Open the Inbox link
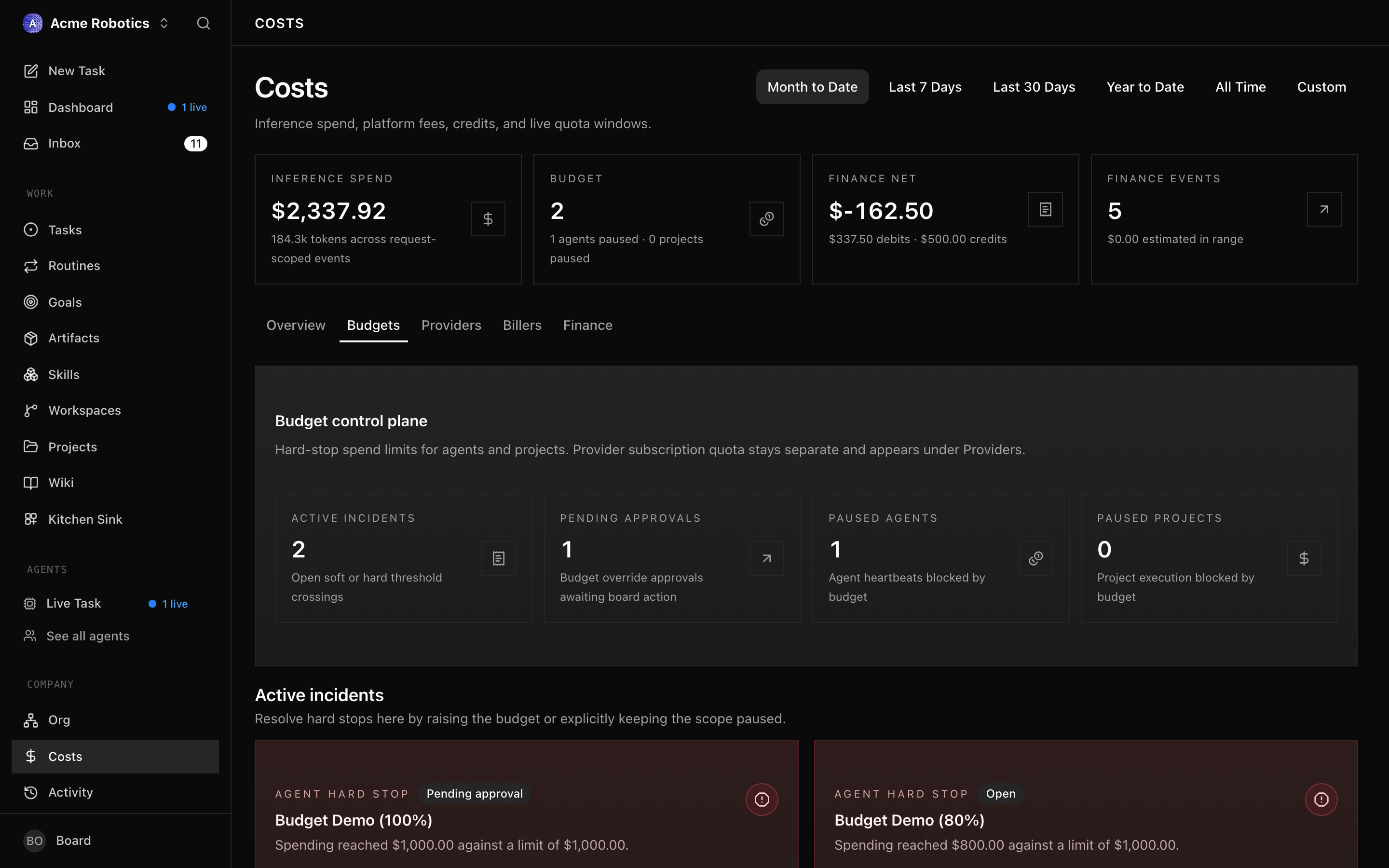The height and width of the screenshot is (868, 1389). point(115,144)
